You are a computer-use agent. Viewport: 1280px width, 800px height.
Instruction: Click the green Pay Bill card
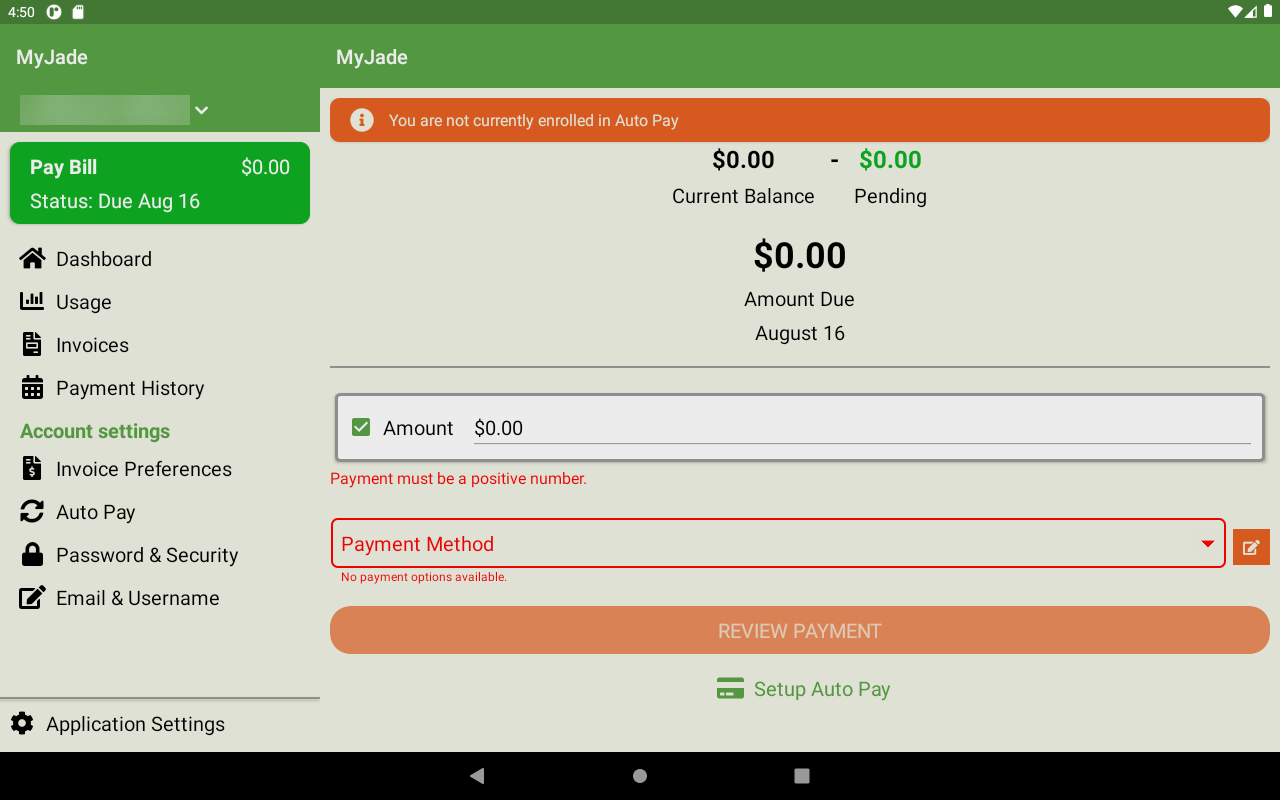click(160, 183)
